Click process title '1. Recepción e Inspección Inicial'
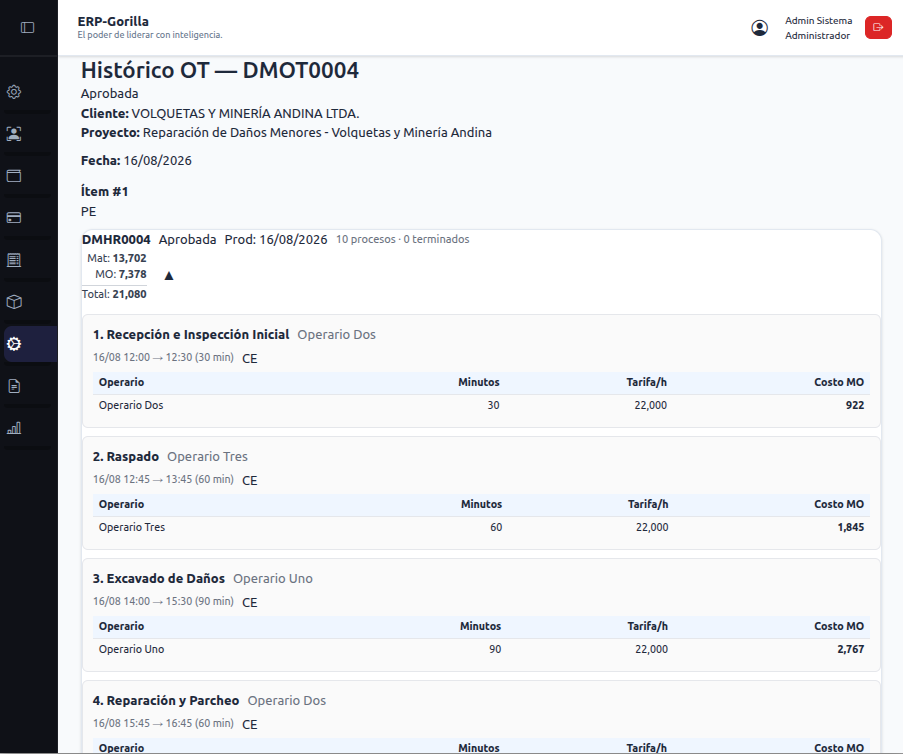The image size is (903, 754). tap(191, 335)
